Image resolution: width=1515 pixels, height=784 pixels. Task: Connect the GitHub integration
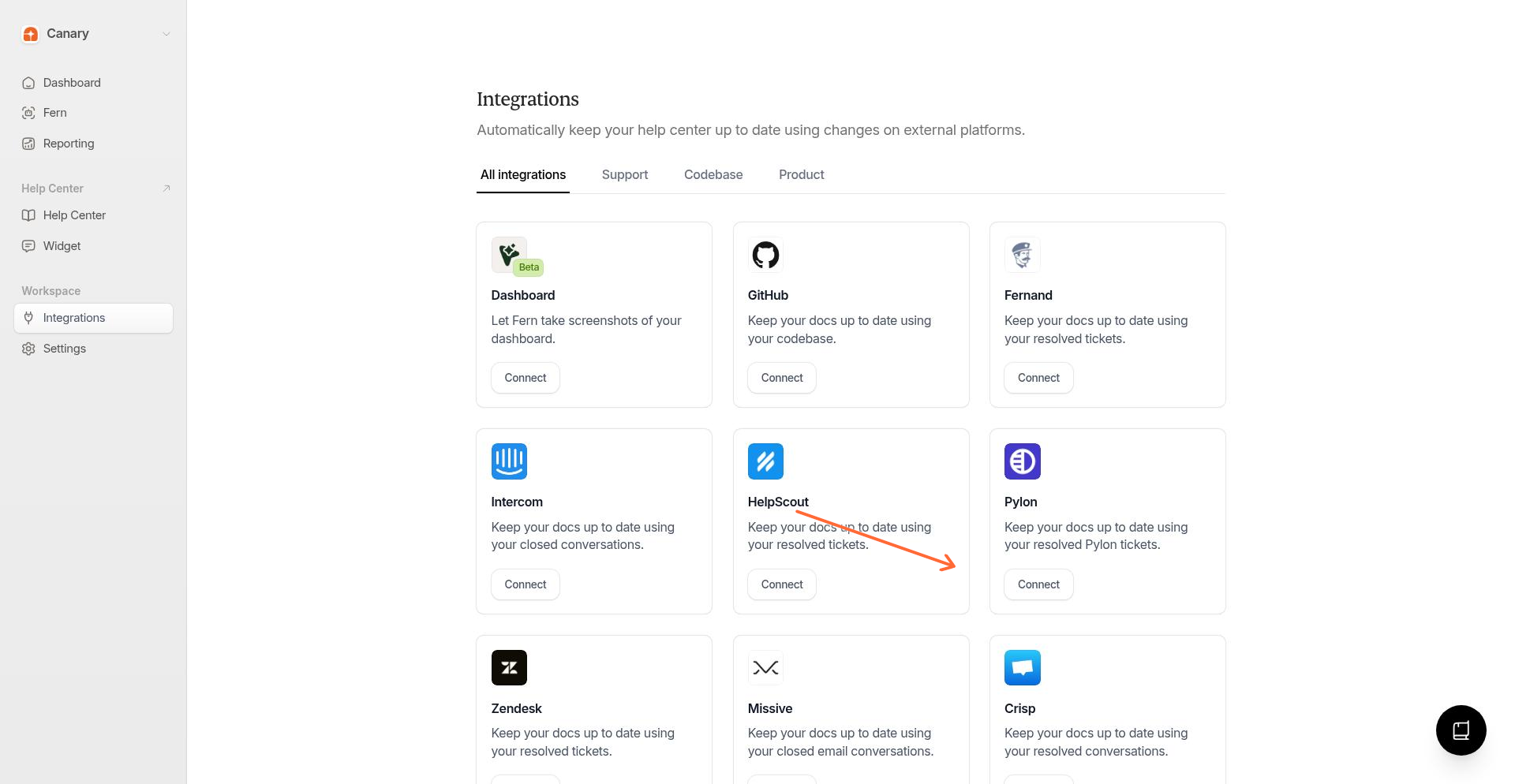pos(781,377)
